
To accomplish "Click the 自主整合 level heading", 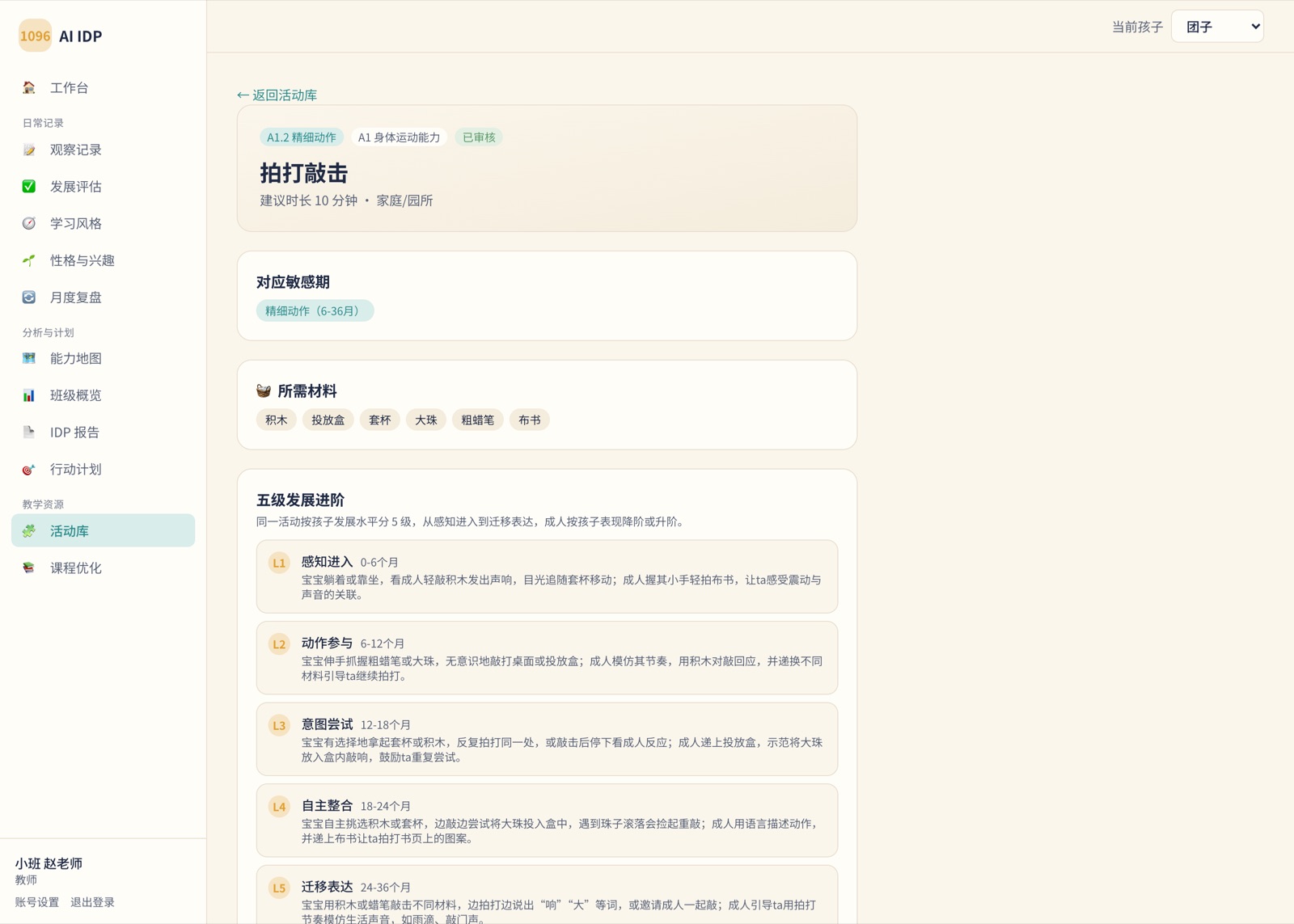I will (x=327, y=805).
